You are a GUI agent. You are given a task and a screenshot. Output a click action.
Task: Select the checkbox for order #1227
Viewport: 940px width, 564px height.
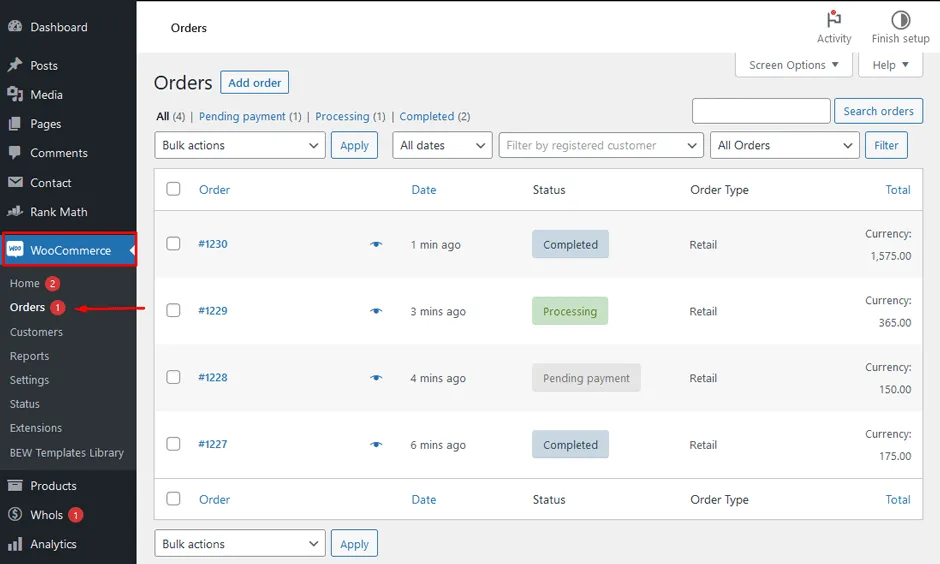pyautogui.click(x=173, y=444)
